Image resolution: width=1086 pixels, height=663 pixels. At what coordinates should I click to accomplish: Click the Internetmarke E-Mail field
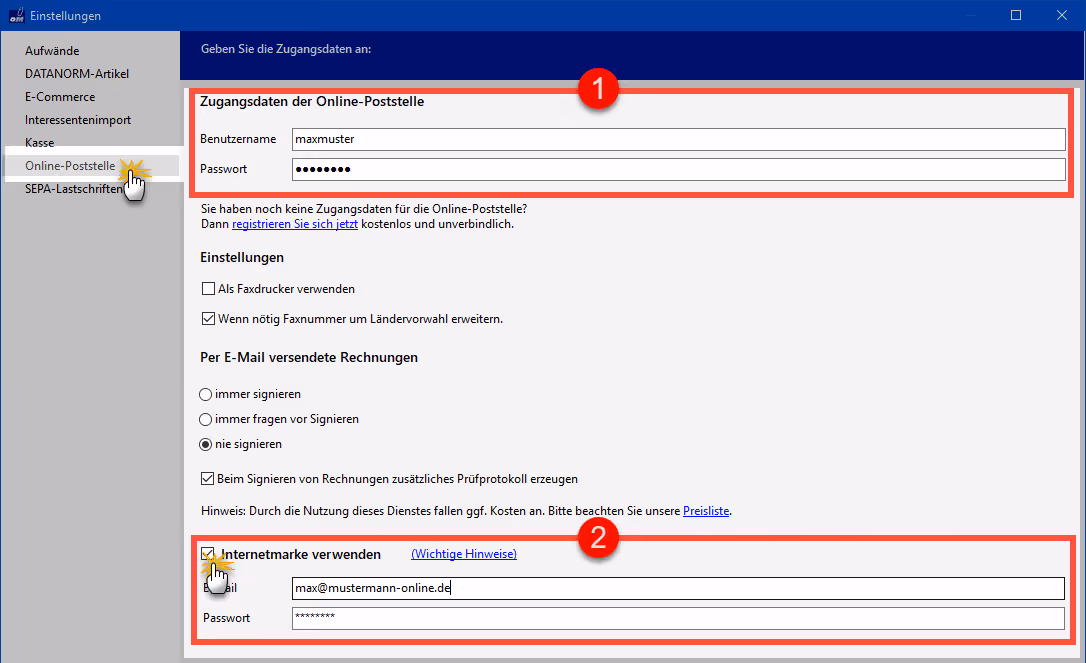(678, 588)
